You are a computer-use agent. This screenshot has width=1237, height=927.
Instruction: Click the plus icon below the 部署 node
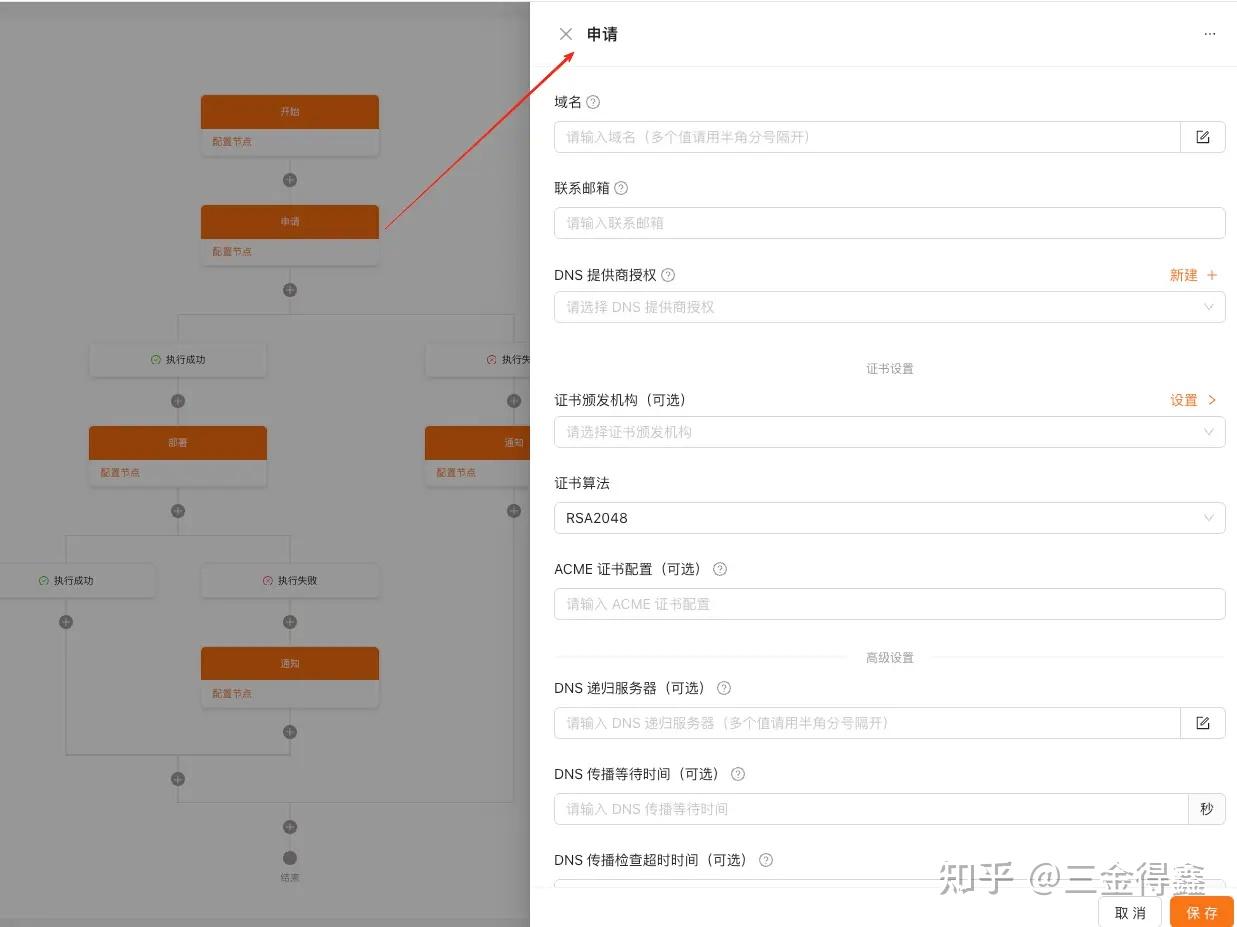pyautogui.click(x=178, y=510)
